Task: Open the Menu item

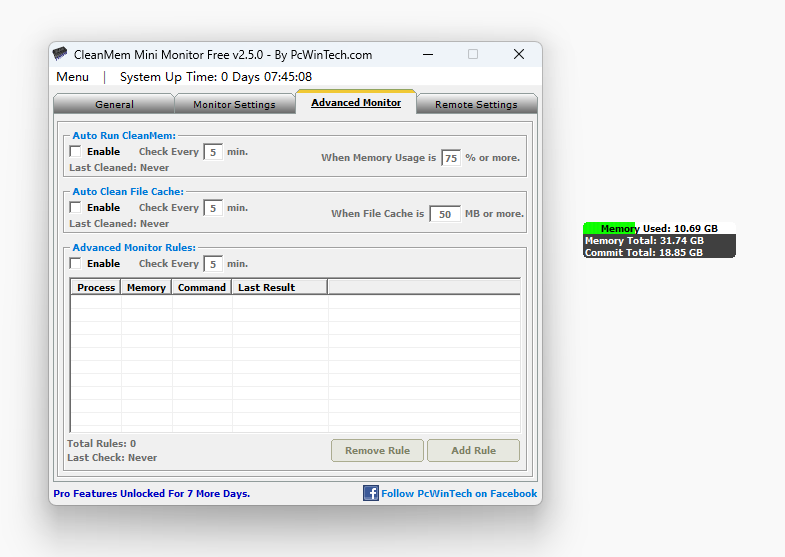Action: 72,77
